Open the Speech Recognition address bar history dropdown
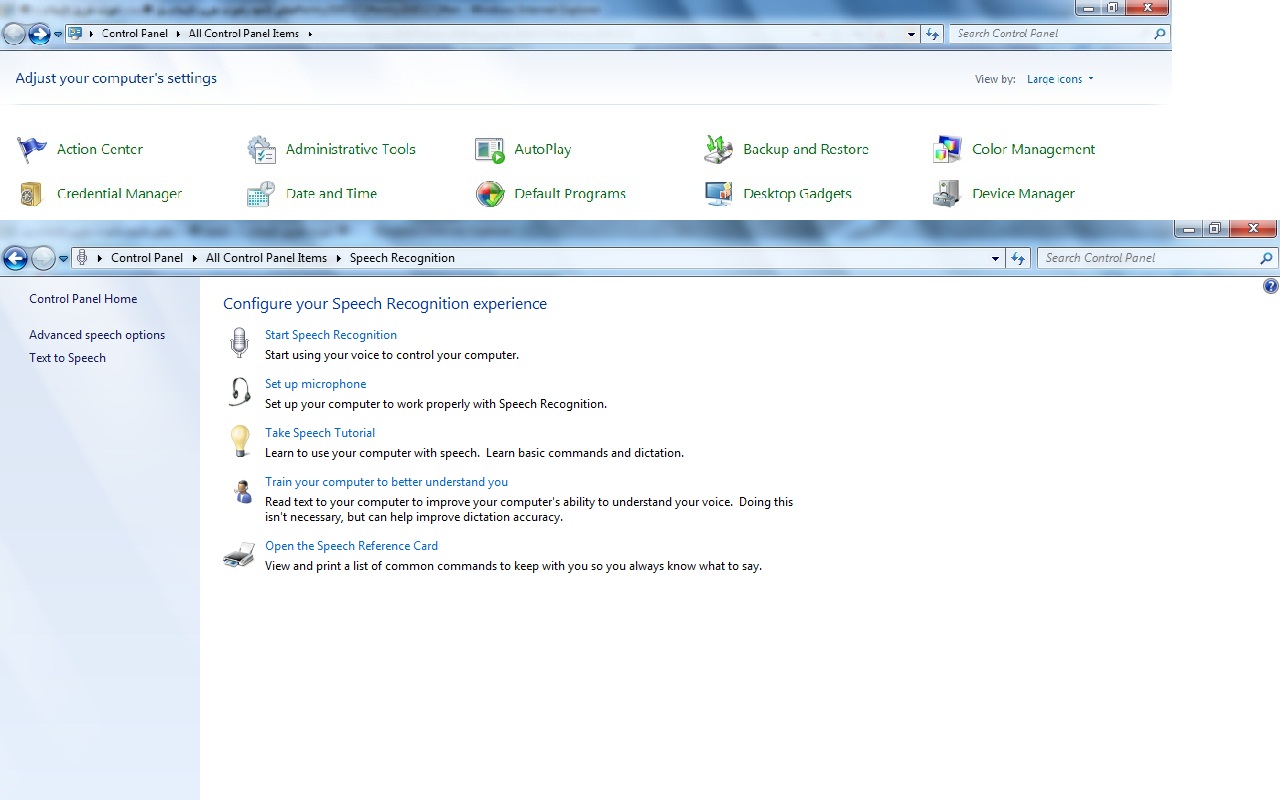The width and height of the screenshot is (1280, 800). (x=995, y=259)
